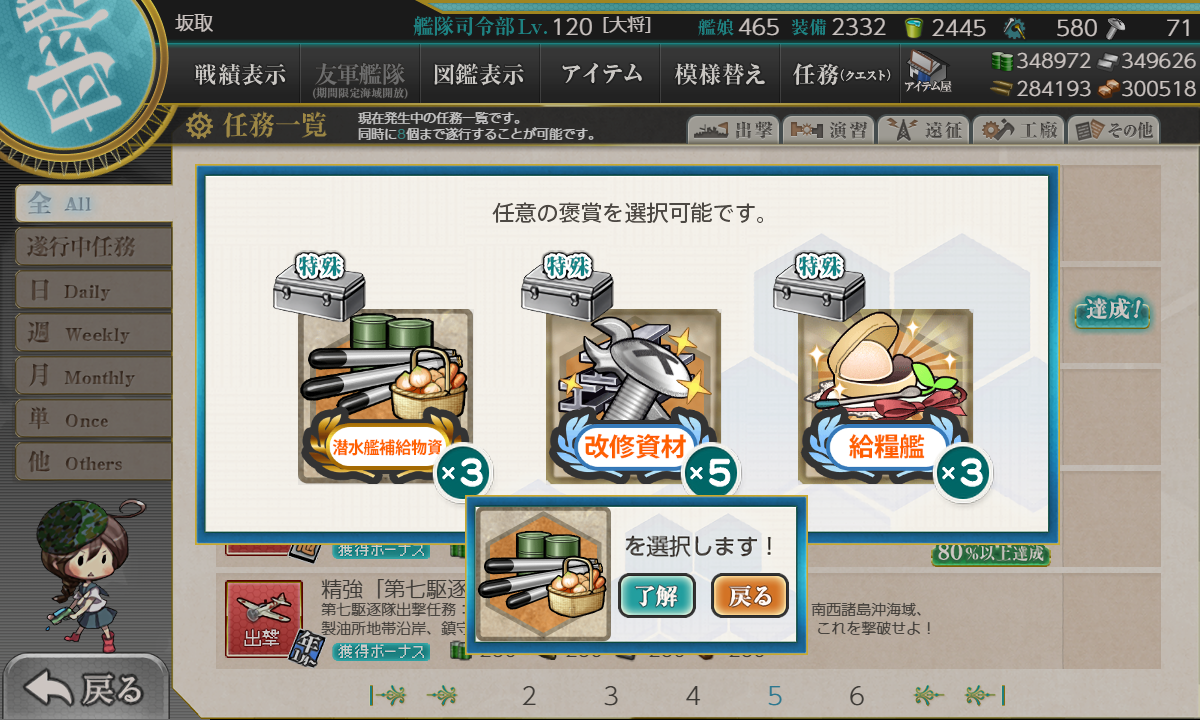This screenshot has height=720, width=1200.
Task: Open the アイテム屋 item shop icon
Action: click(928, 72)
